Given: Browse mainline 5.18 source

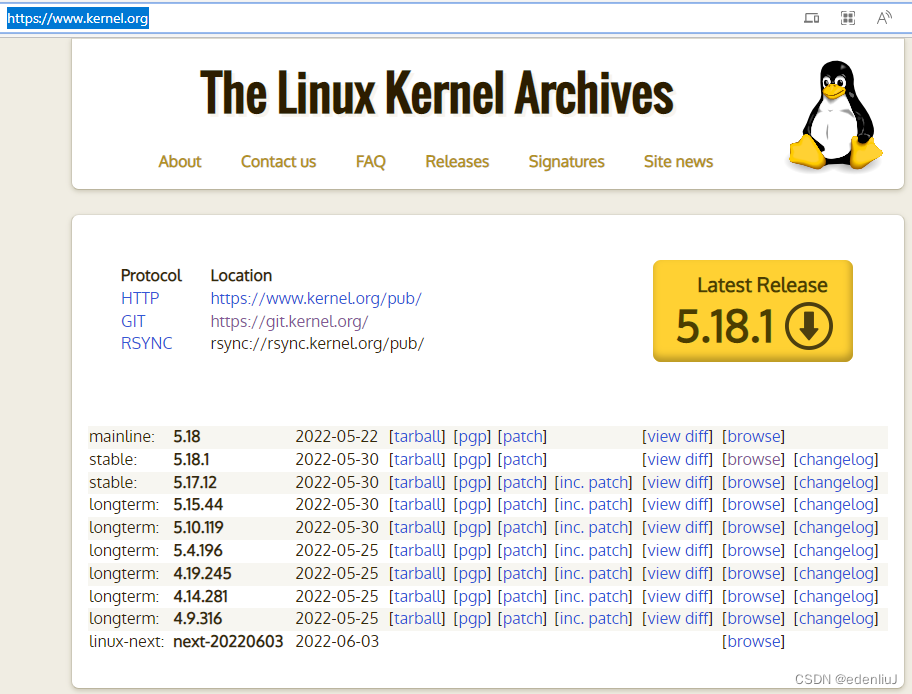Looking at the screenshot, I should point(753,436).
